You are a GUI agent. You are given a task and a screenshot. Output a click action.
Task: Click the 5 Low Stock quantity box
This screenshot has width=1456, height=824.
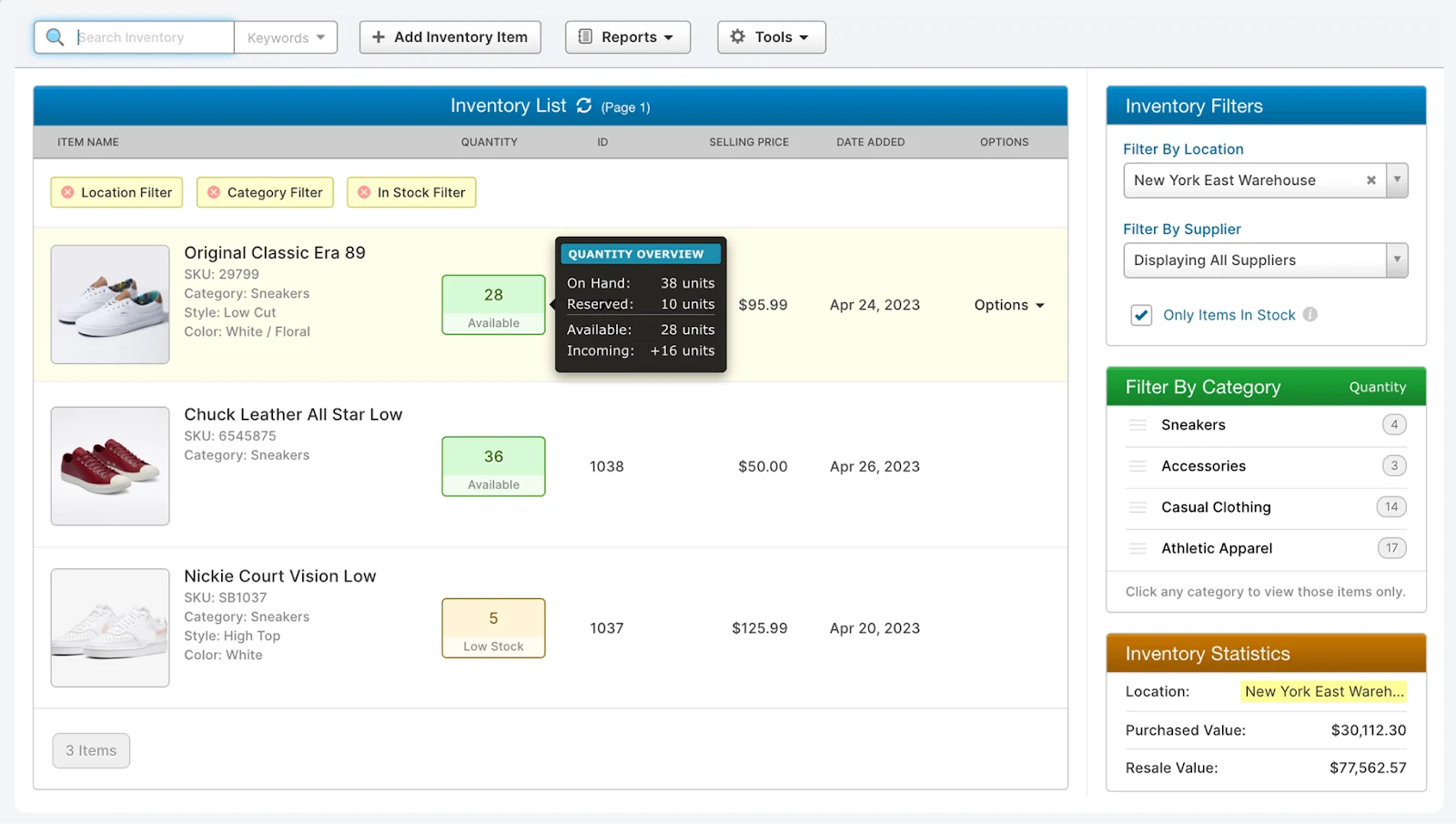coord(493,628)
